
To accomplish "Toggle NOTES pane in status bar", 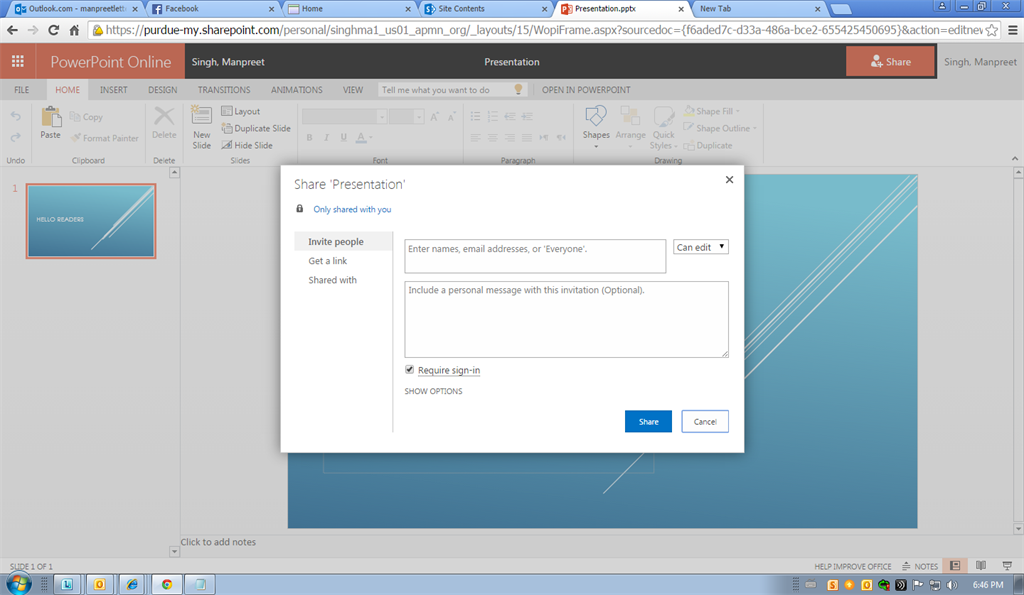I will point(920,566).
